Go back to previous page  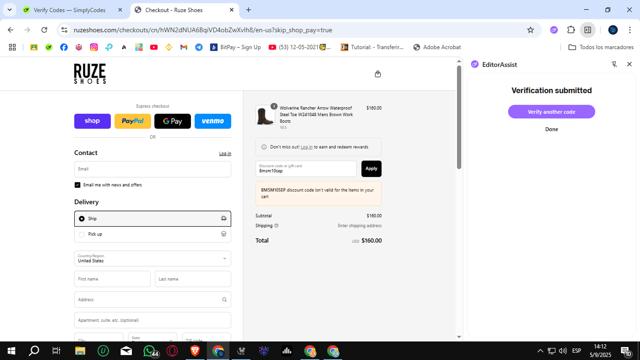tap(11, 30)
